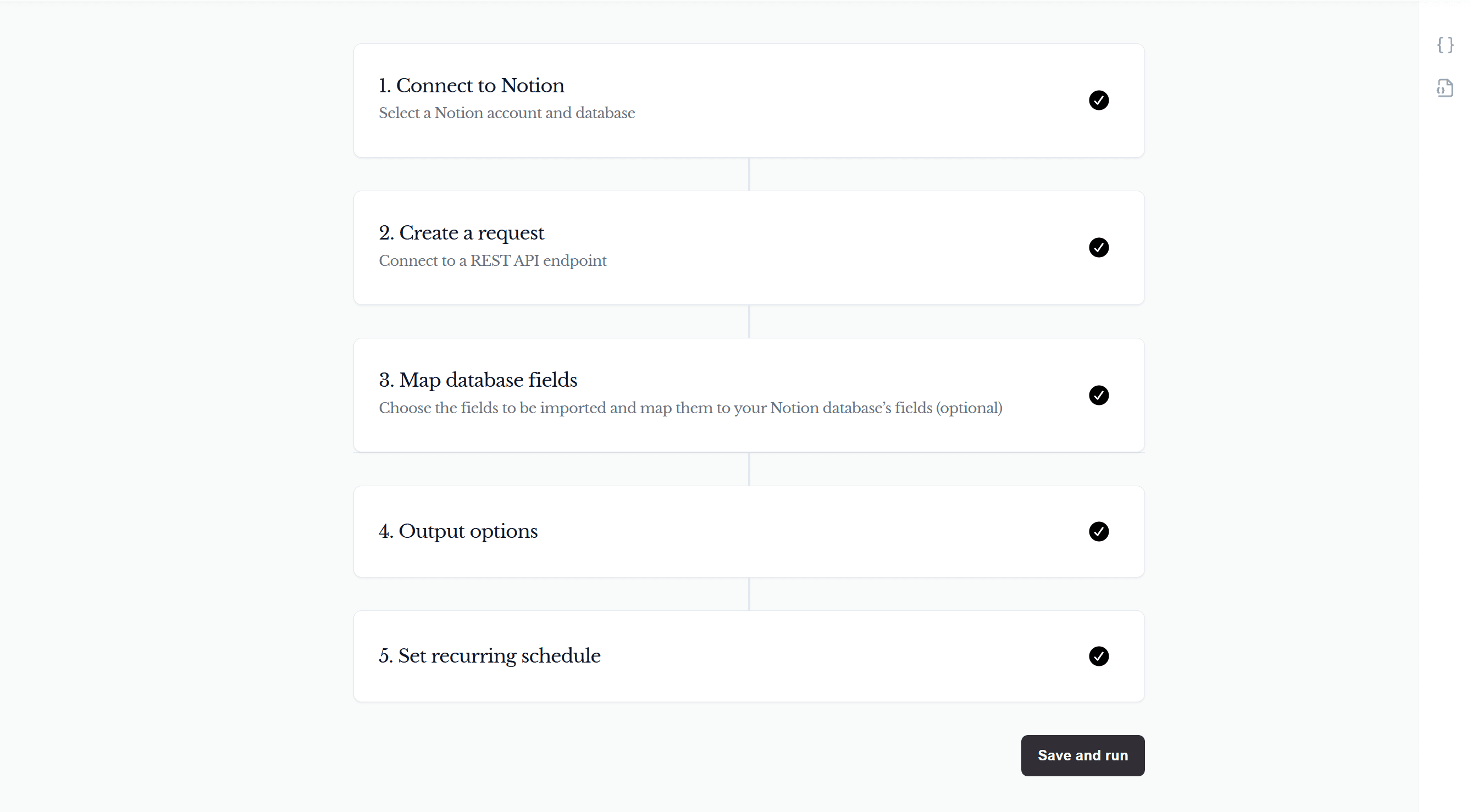This screenshot has width=1472, height=812.
Task: Click the Save and run button
Action: (1082, 755)
